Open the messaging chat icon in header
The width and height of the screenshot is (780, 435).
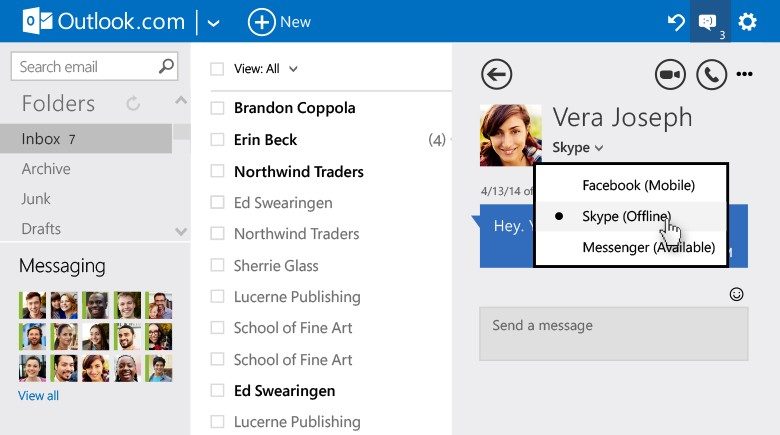point(709,22)
